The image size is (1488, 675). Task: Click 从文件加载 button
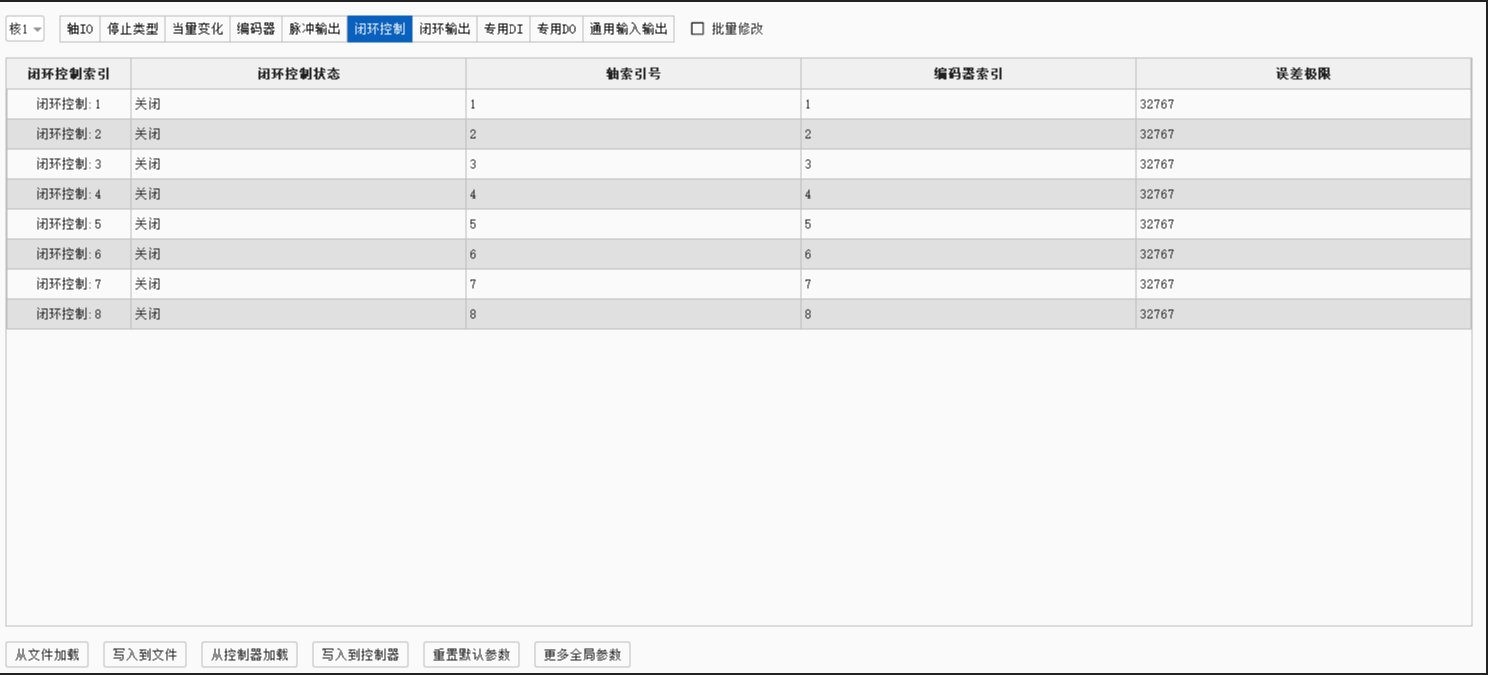[47, 655]
